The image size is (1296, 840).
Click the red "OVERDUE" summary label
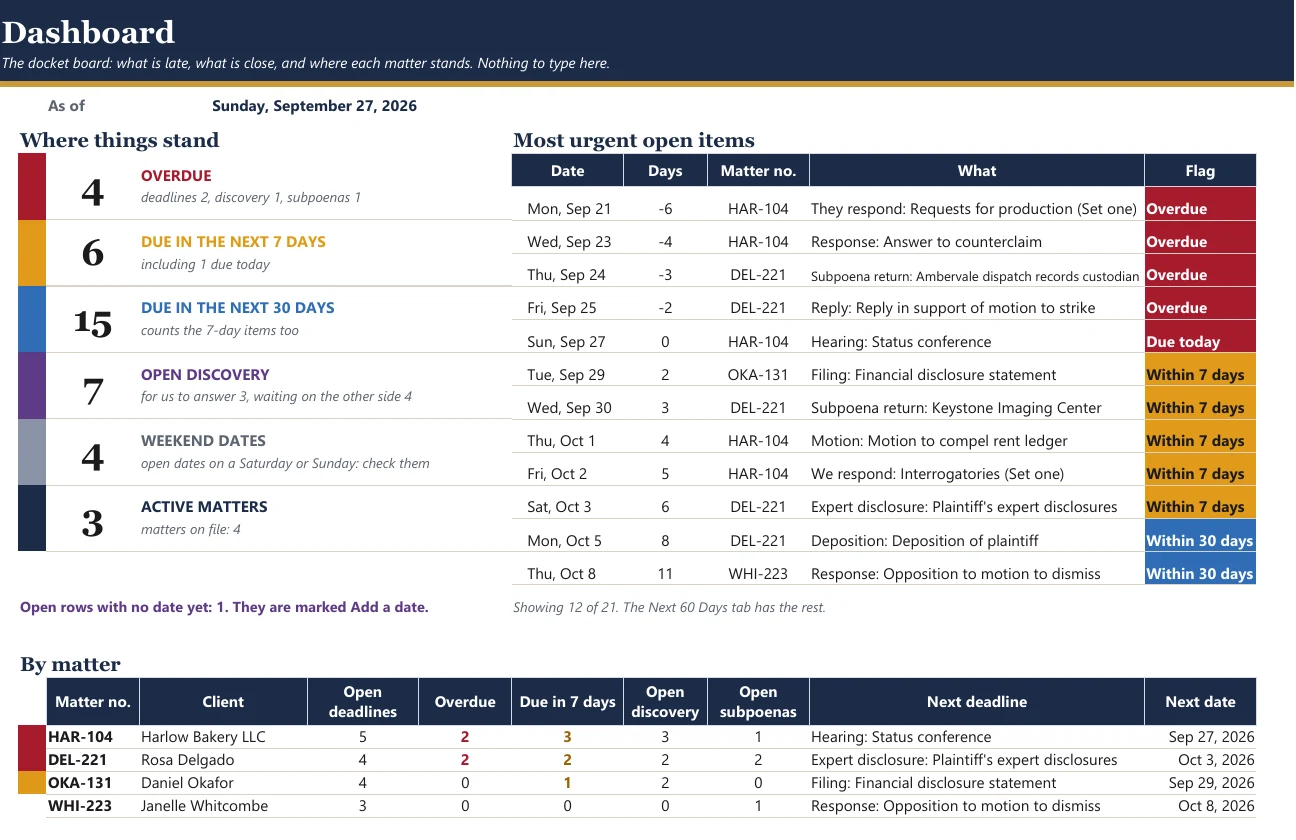tap(176, 176)
